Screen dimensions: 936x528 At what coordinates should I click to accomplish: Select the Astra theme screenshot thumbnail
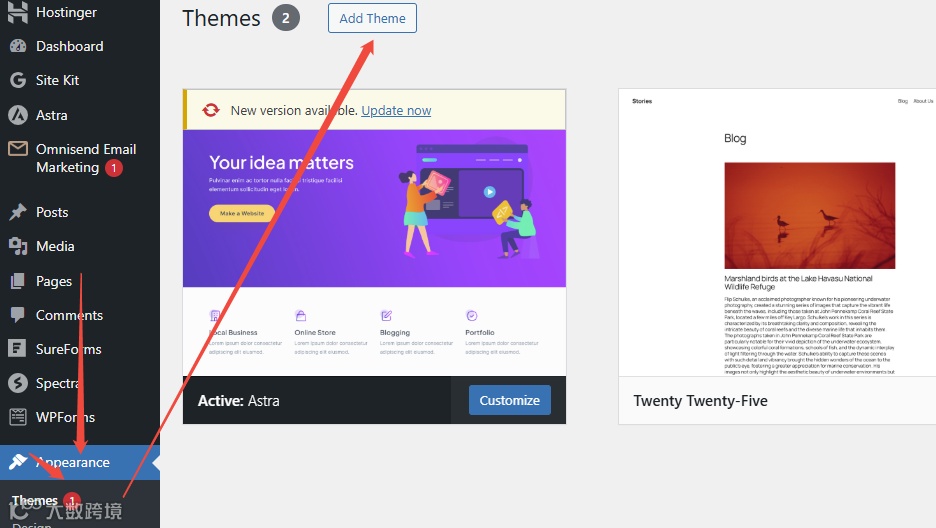(374, 252)
